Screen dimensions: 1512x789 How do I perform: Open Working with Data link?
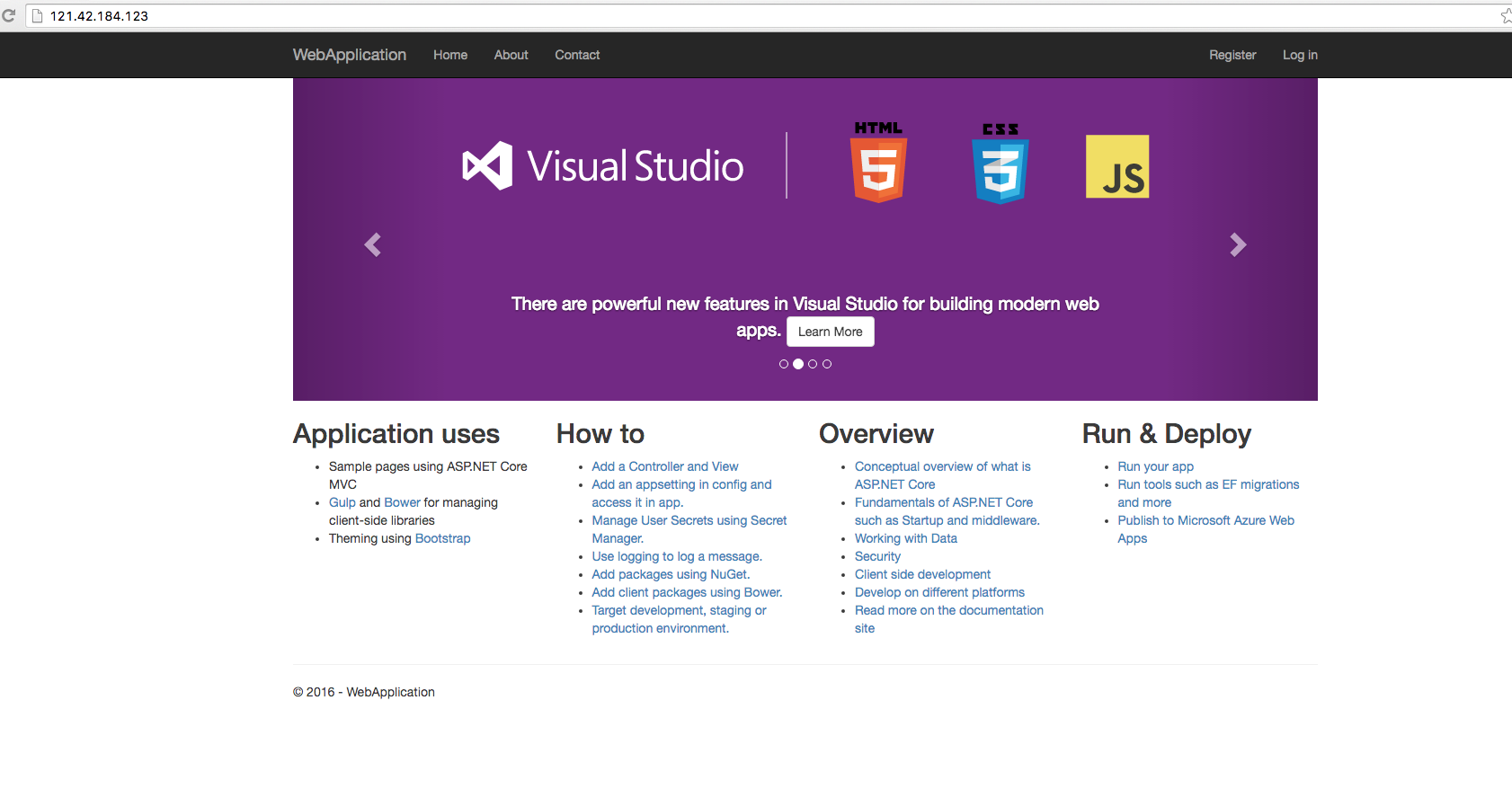pyautogui.click(x=906, y=538)
